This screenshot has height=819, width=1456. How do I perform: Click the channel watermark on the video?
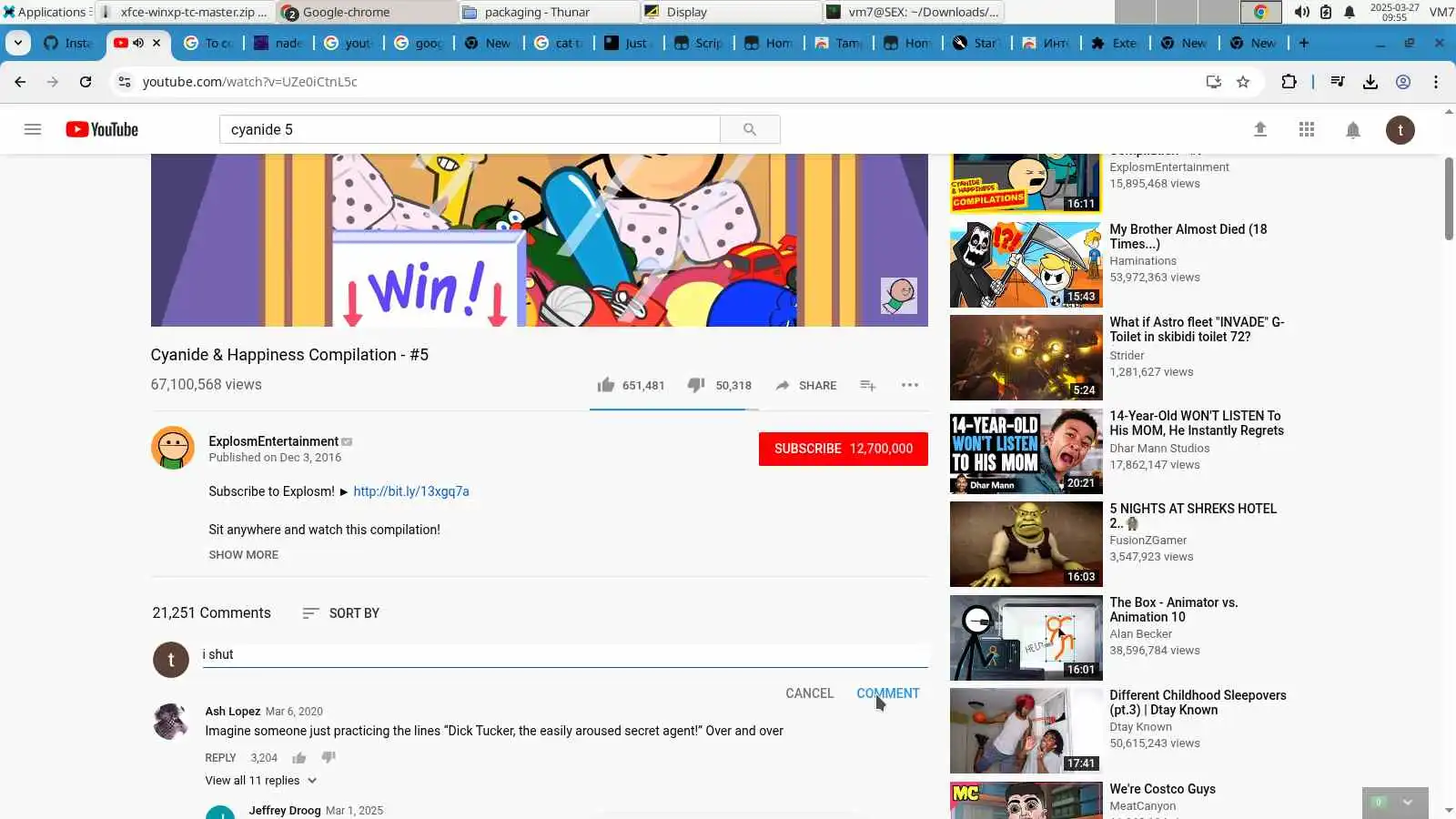click(x=899, y=296)
